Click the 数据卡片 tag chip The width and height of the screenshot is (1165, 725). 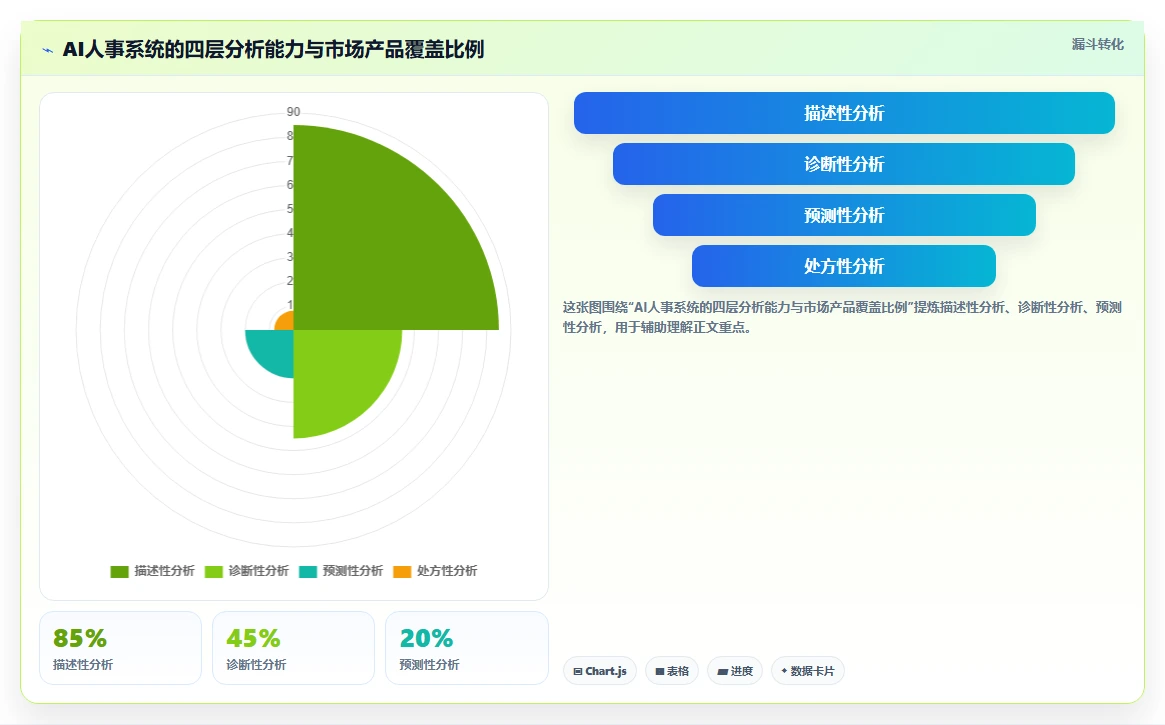[x=808, y=671]
